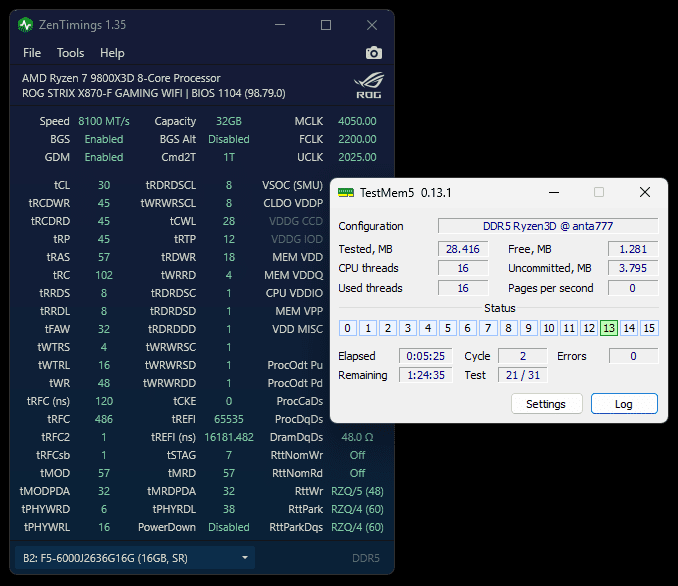678x586 pixels.
Task: Click the PowerDown value Disabled
Action: tap(229, 527)
